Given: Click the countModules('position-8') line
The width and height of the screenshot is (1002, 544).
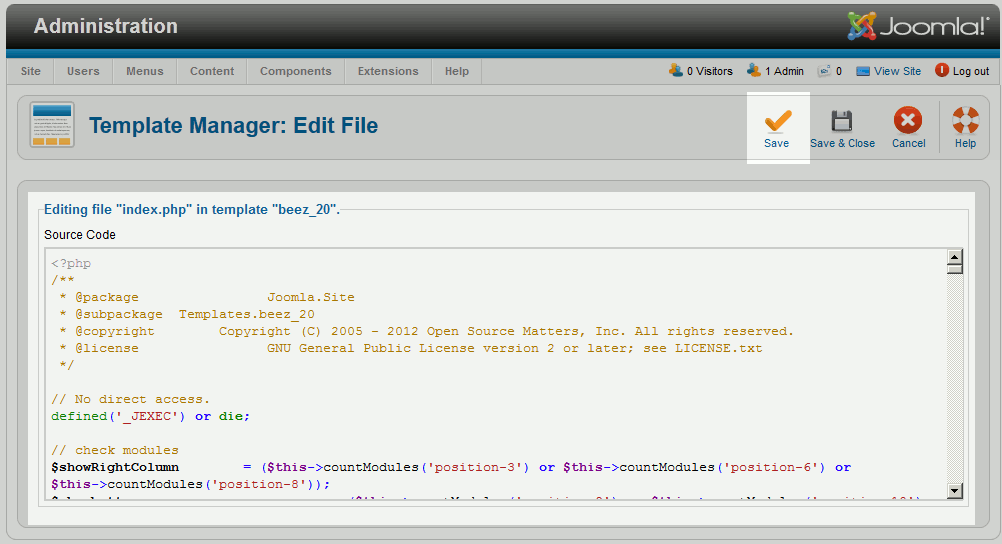Looking at the screenshot, I should (x=191, y=484).
